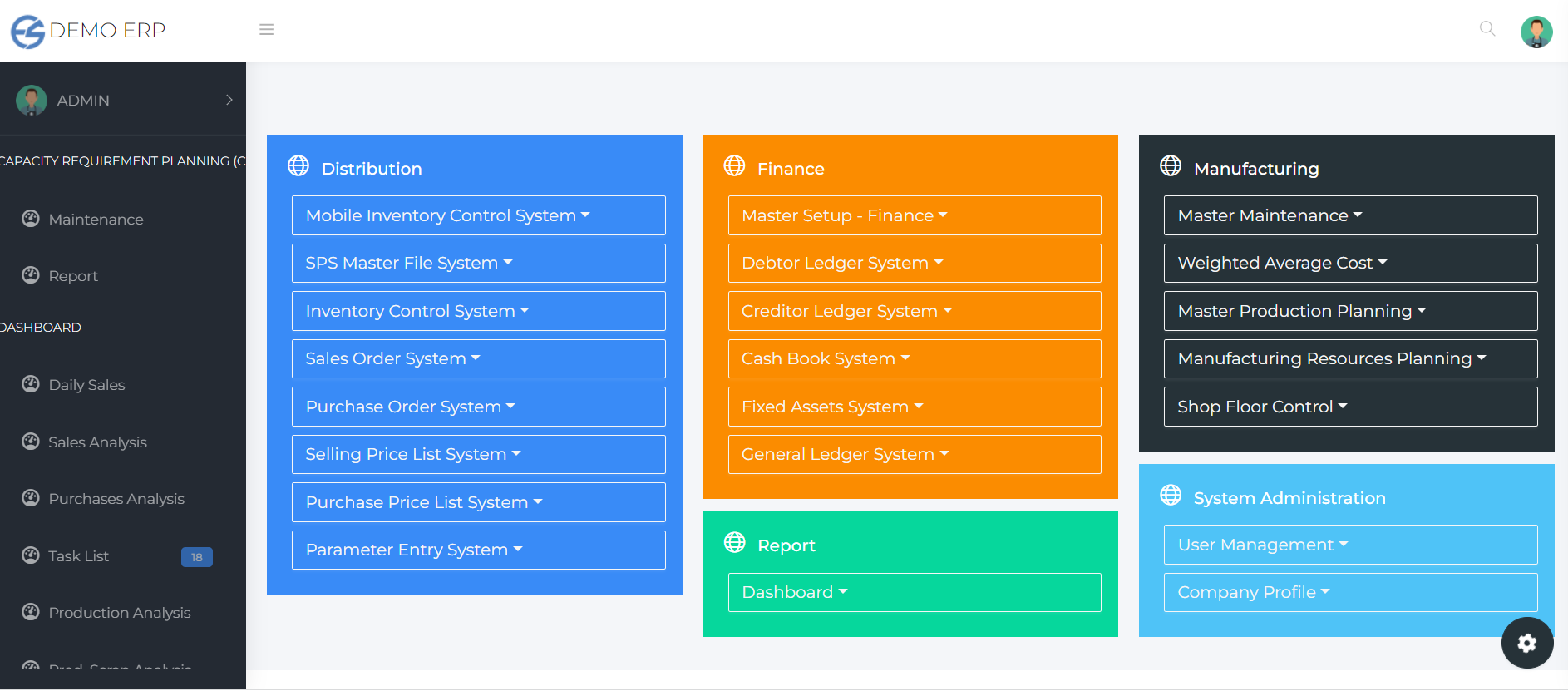Open the user avatar in top right
The image size is (1568, 691).
pos(1536,32)
